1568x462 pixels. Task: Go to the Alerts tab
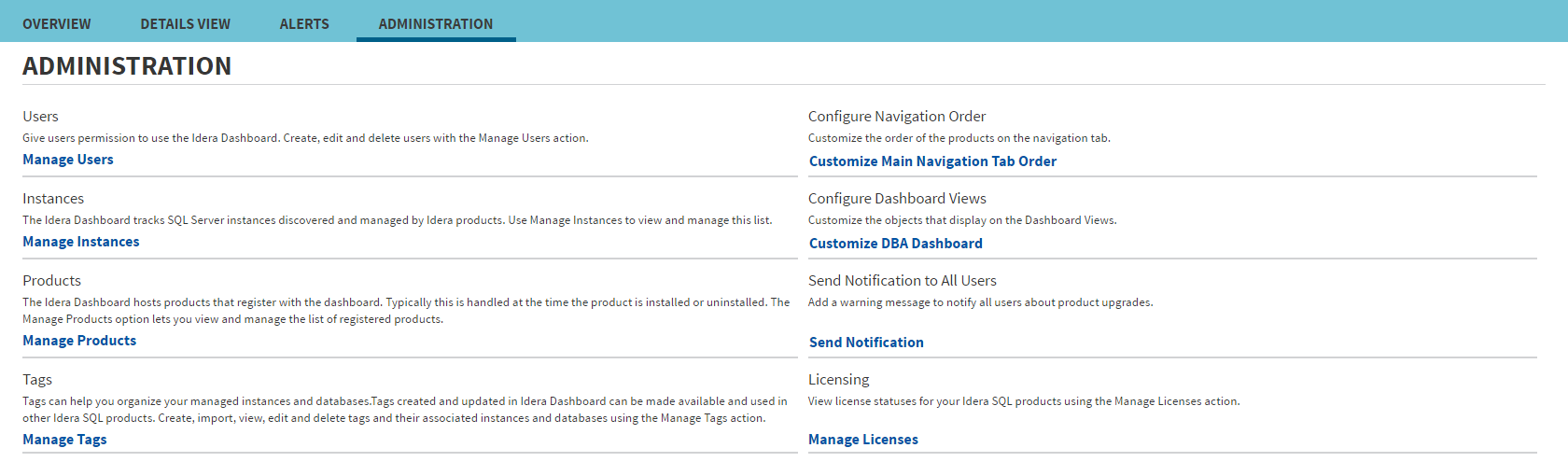click(304, 24)
